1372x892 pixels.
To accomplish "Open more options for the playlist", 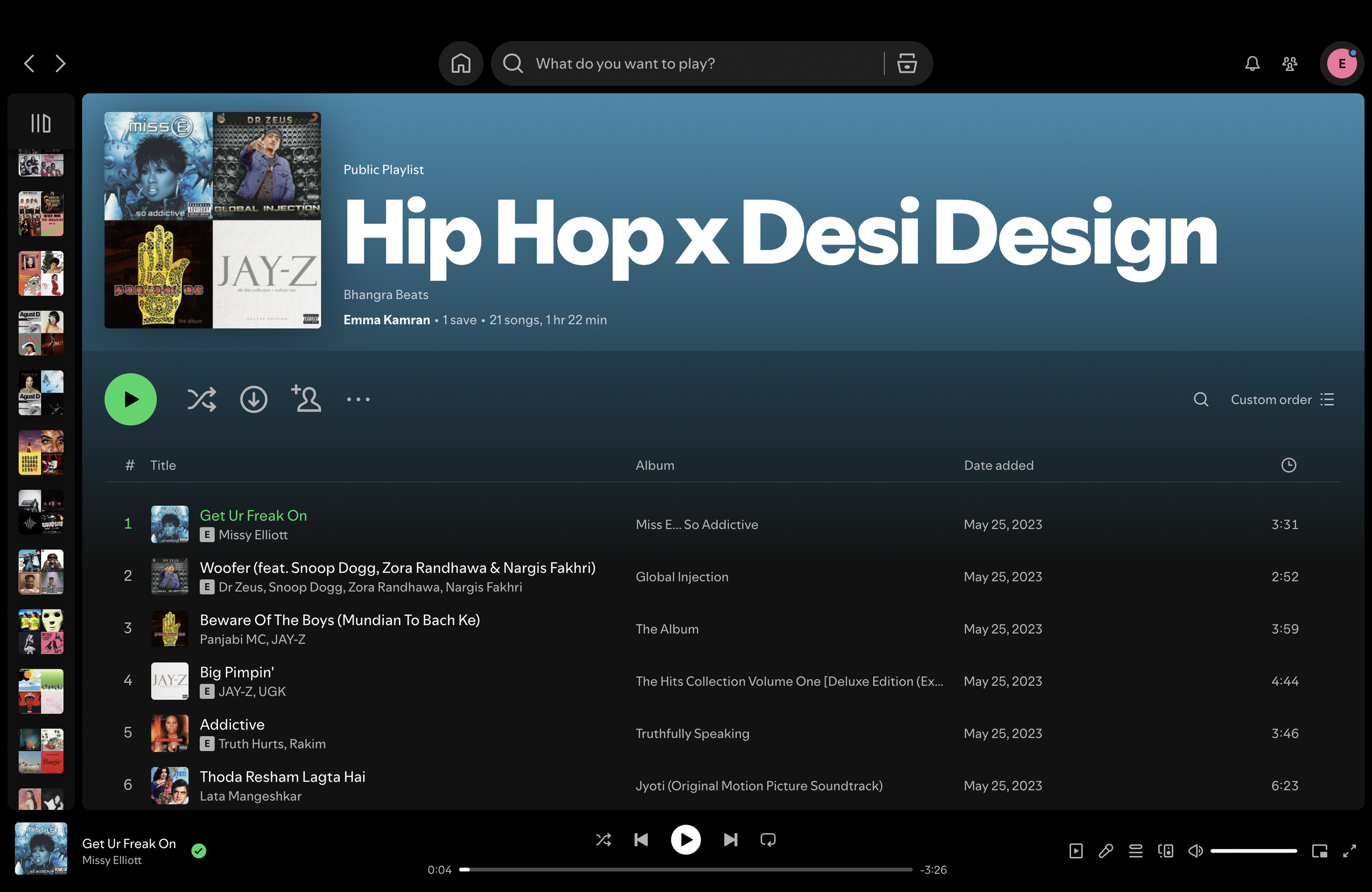I will (x=358, y=399).
